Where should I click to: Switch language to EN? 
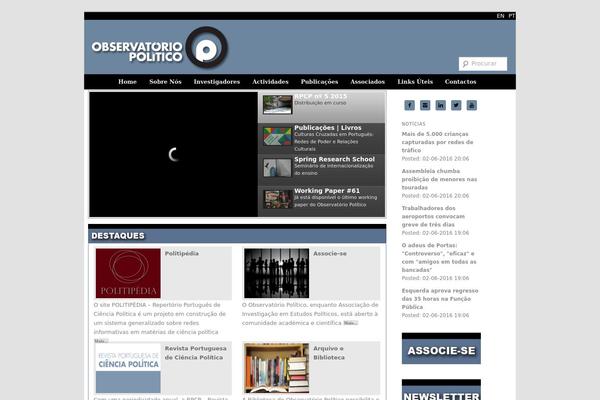point(500,16)
